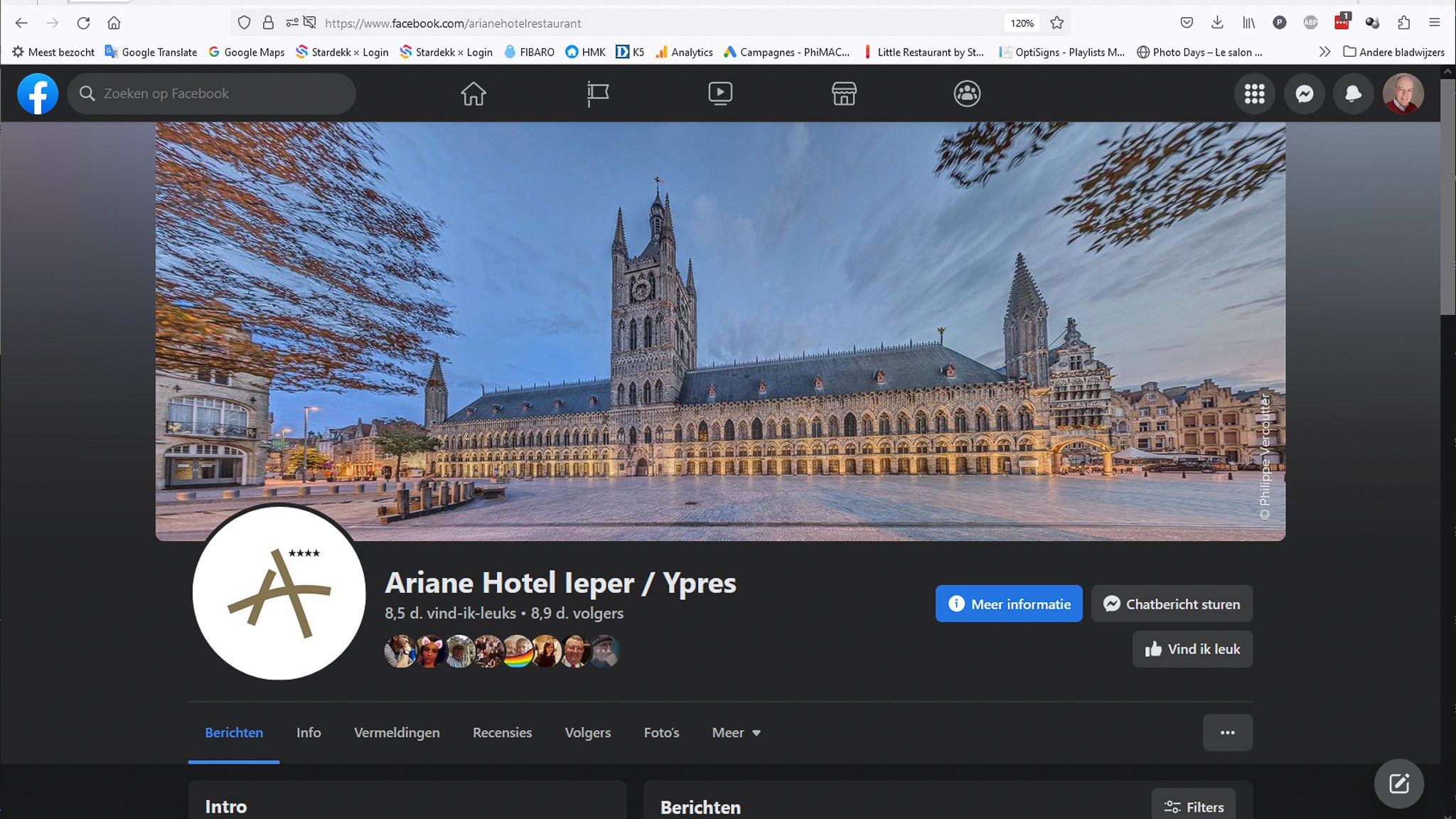Click the page vertical scrollbar thumb
Viewport: 1456px width, 819px height.
[x=1447, y=196]
